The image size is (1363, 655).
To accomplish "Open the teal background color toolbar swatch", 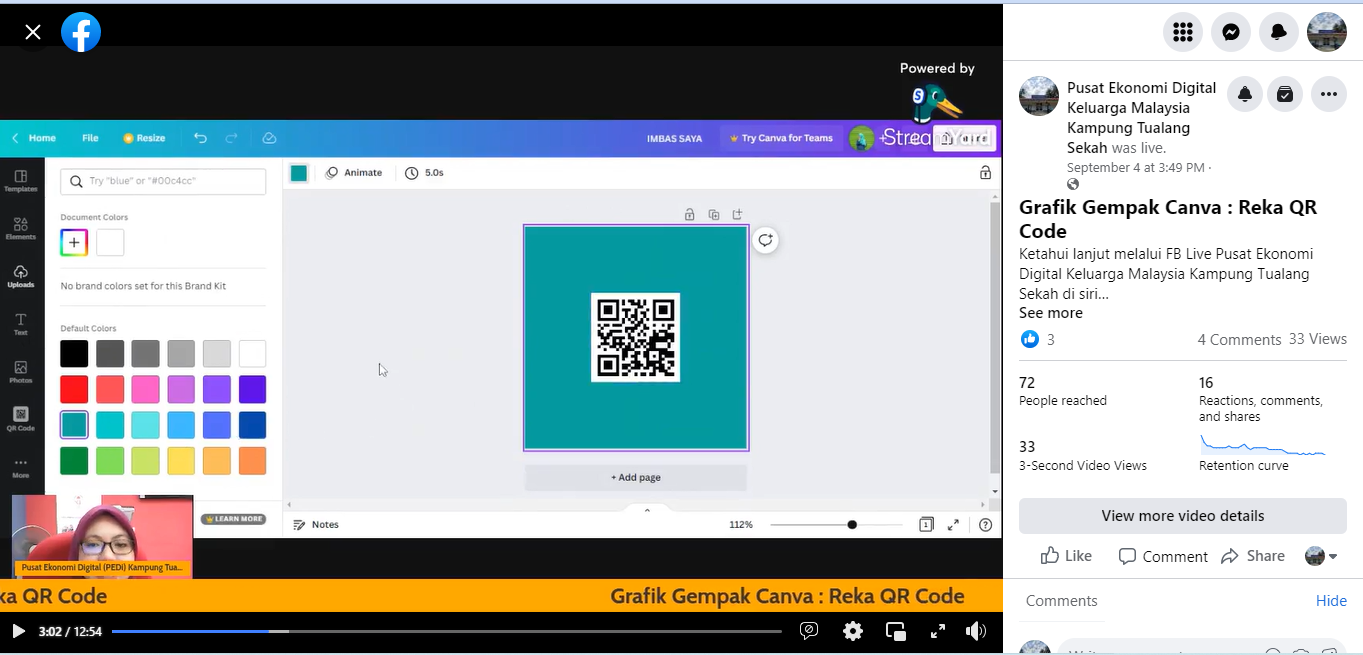I will pos(299,173).
